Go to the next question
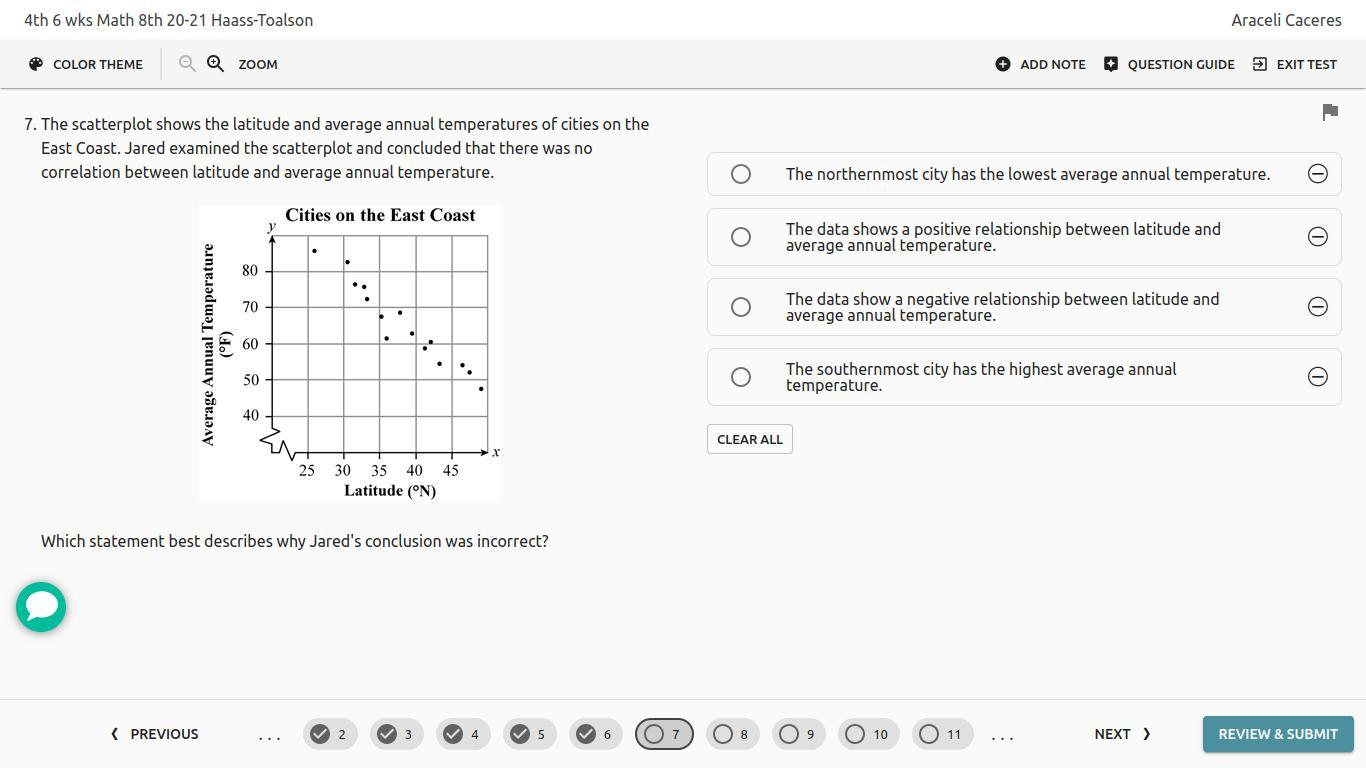 click(1122, 734)
